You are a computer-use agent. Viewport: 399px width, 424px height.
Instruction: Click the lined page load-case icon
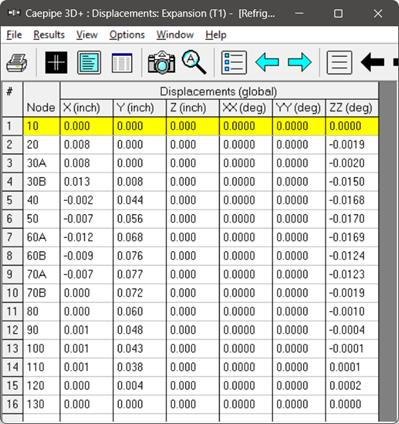(339, 62)
